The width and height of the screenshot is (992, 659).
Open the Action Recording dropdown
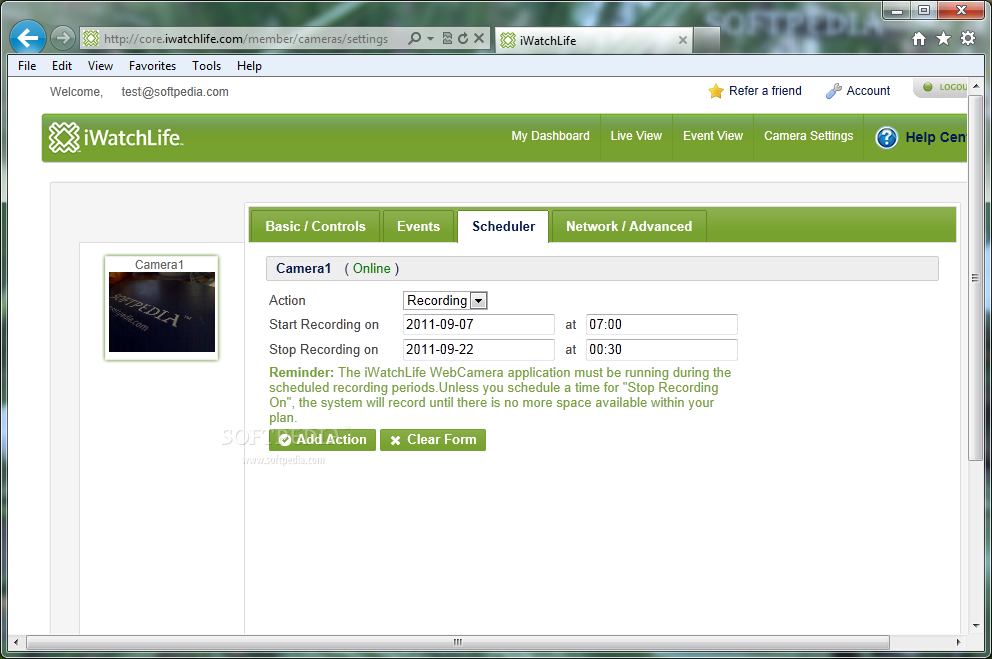click(x=445, y=300)
